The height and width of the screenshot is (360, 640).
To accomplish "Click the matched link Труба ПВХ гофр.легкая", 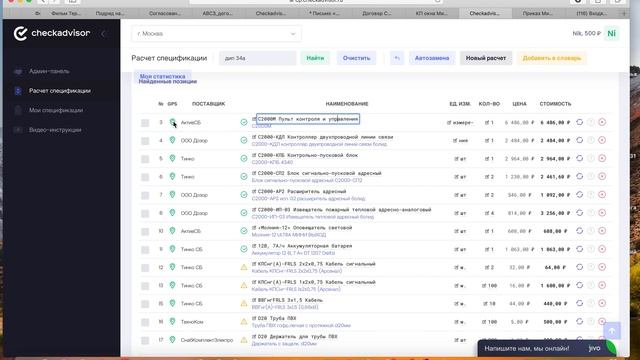I will 301,325.
